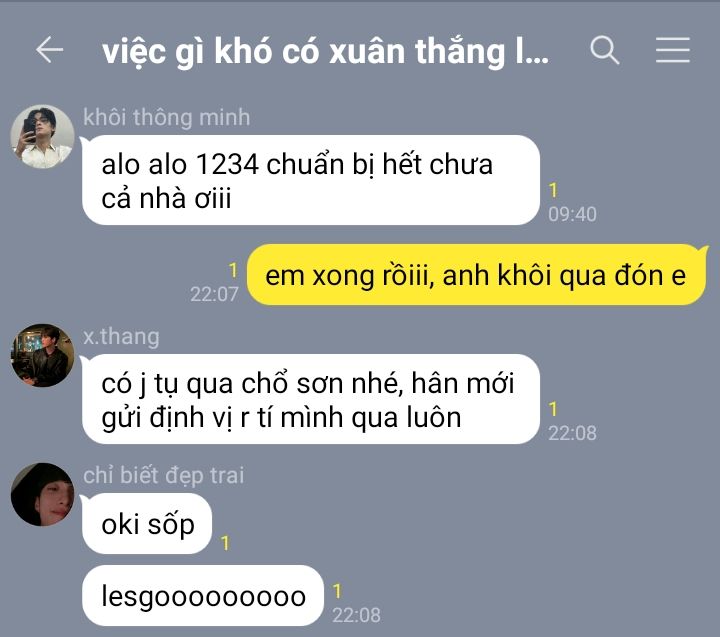Select the yellow bubble em xong rồiii
The image size is (720, 637).
477,275
